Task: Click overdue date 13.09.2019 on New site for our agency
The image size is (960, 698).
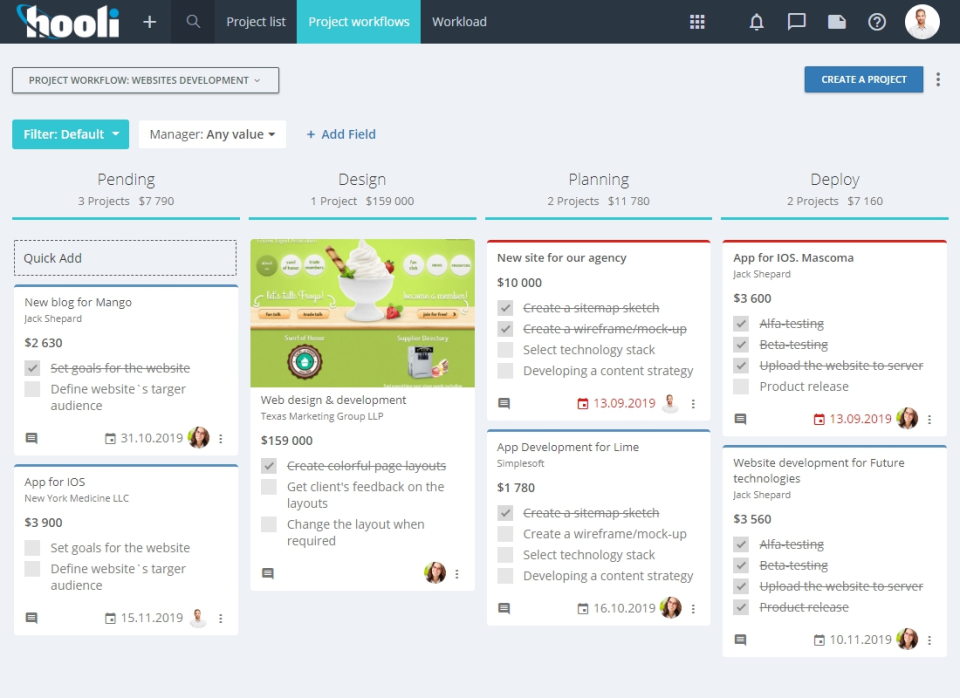Action: (624, 403)
